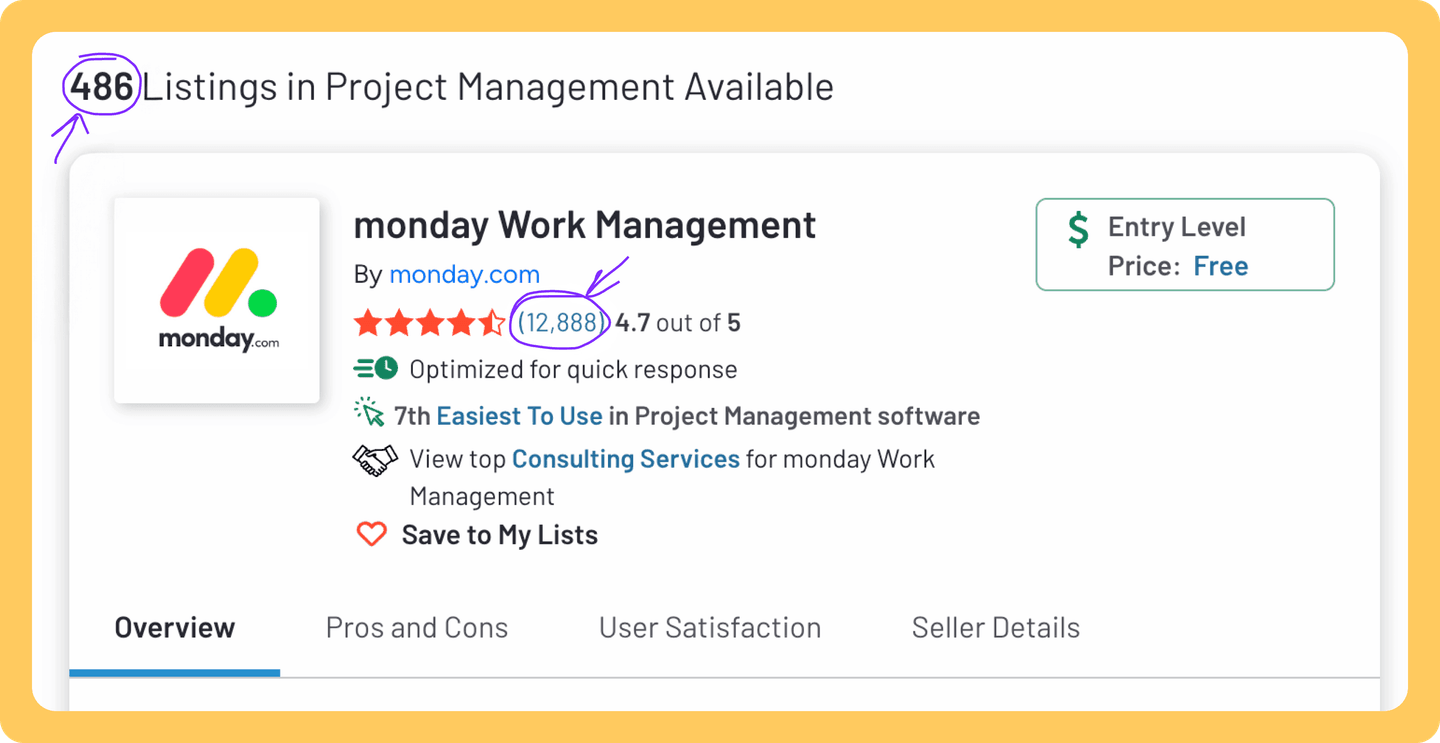Open the Consulting Services link
This screenshot has width=1440, height=743.
625,459
